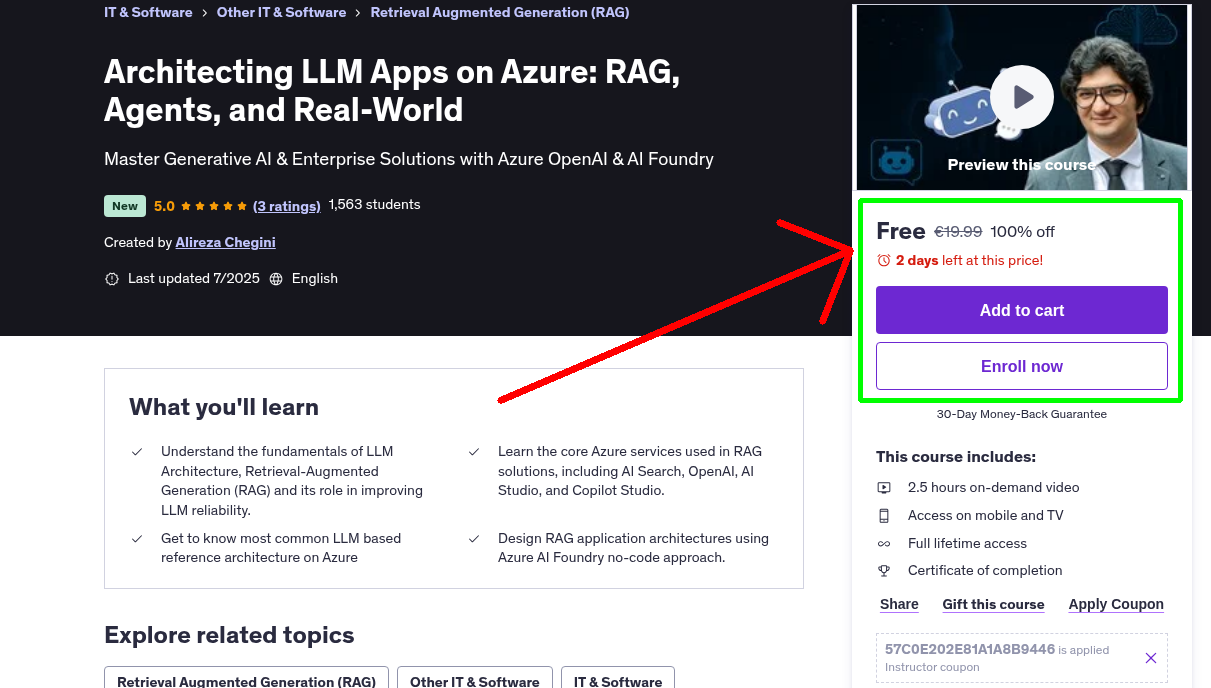Open IT & Software breadcrumb
This screenshot has height=688, width=1211.
coord(148,13)
